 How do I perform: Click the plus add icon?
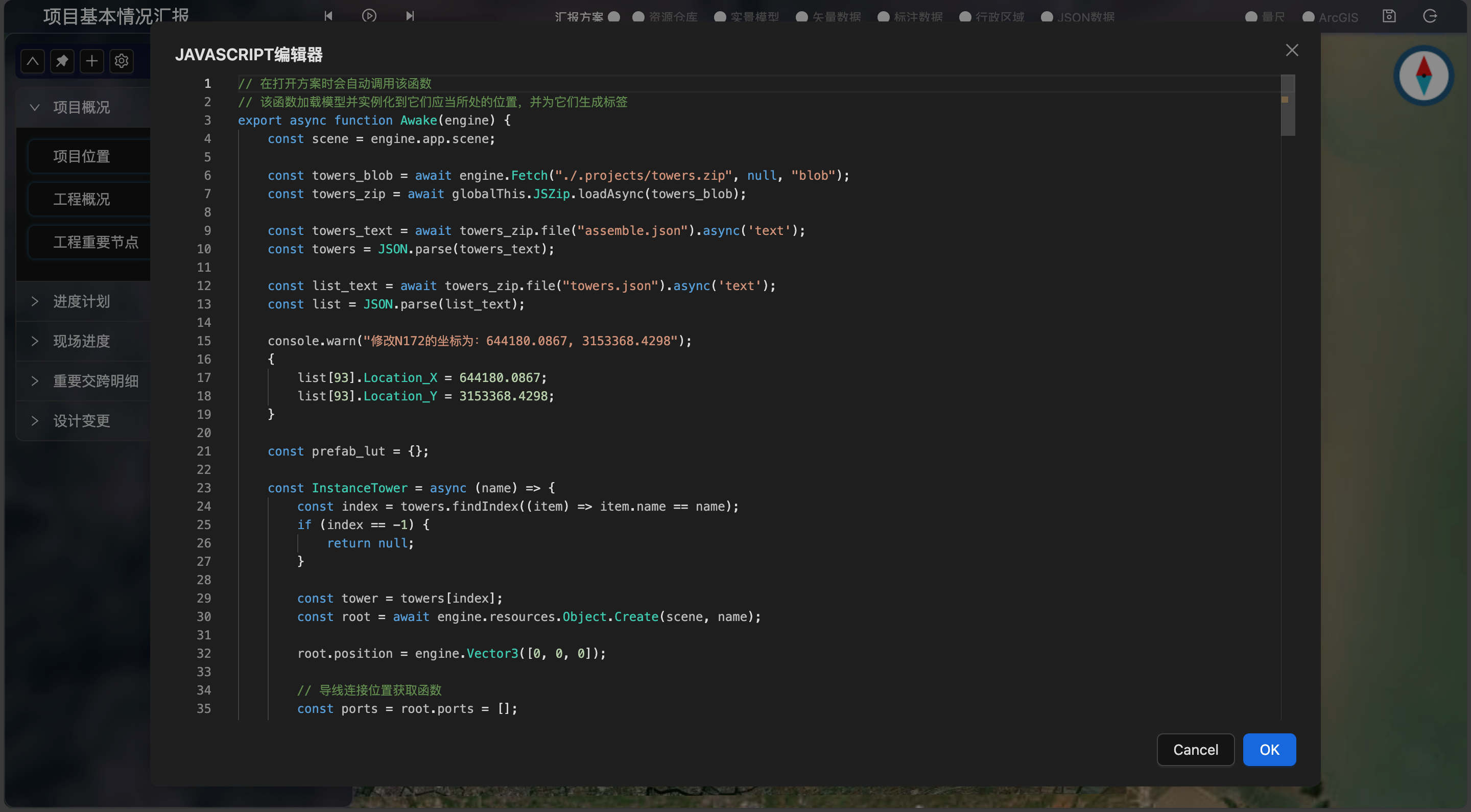pyautogui.click(x=92, y=61)
